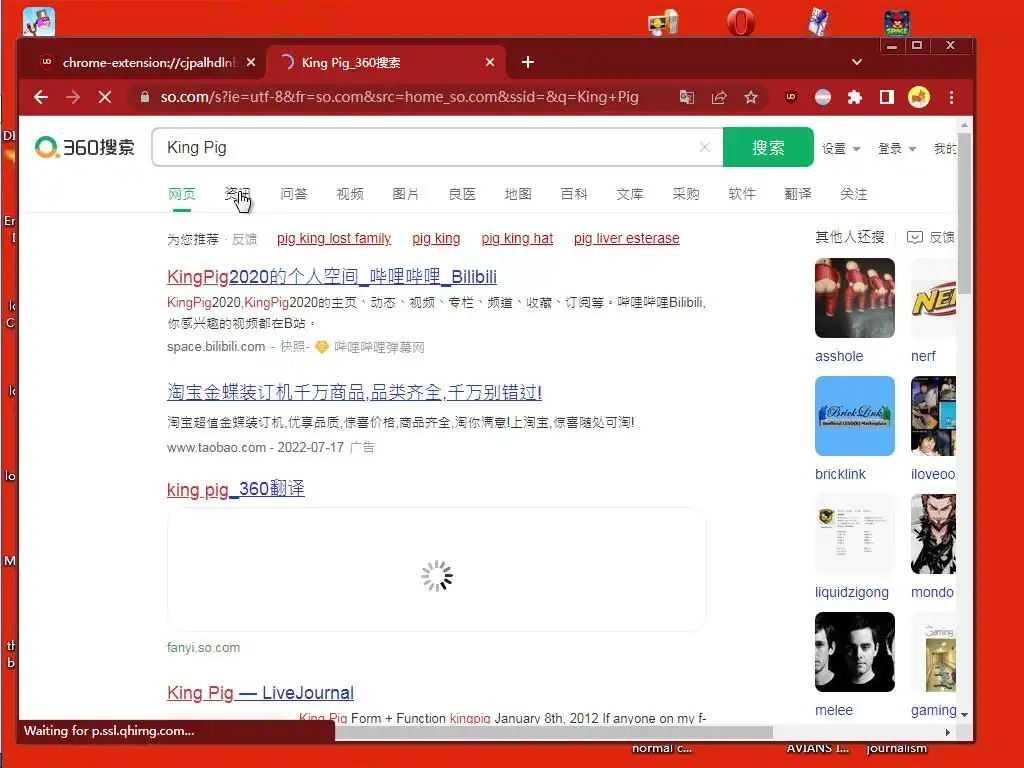Open the KingPig2020 Bilibili result

click(332, 277)
